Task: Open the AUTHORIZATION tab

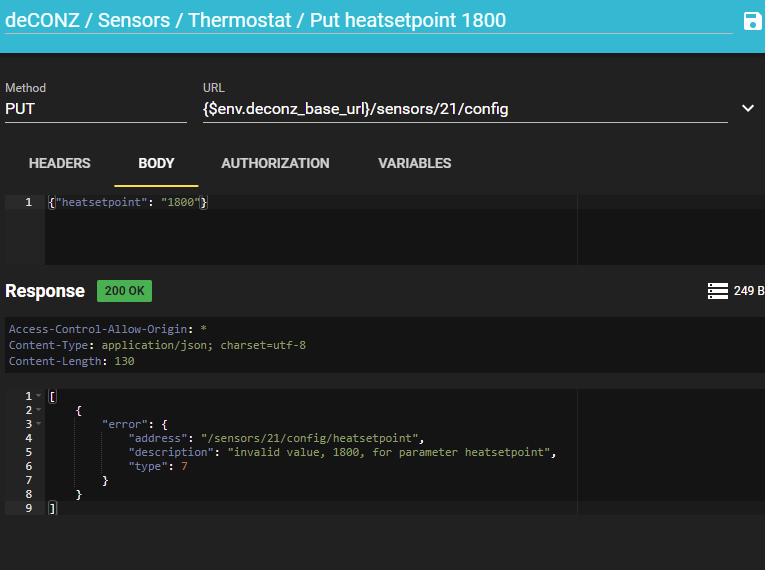Action: click(275, 163)
